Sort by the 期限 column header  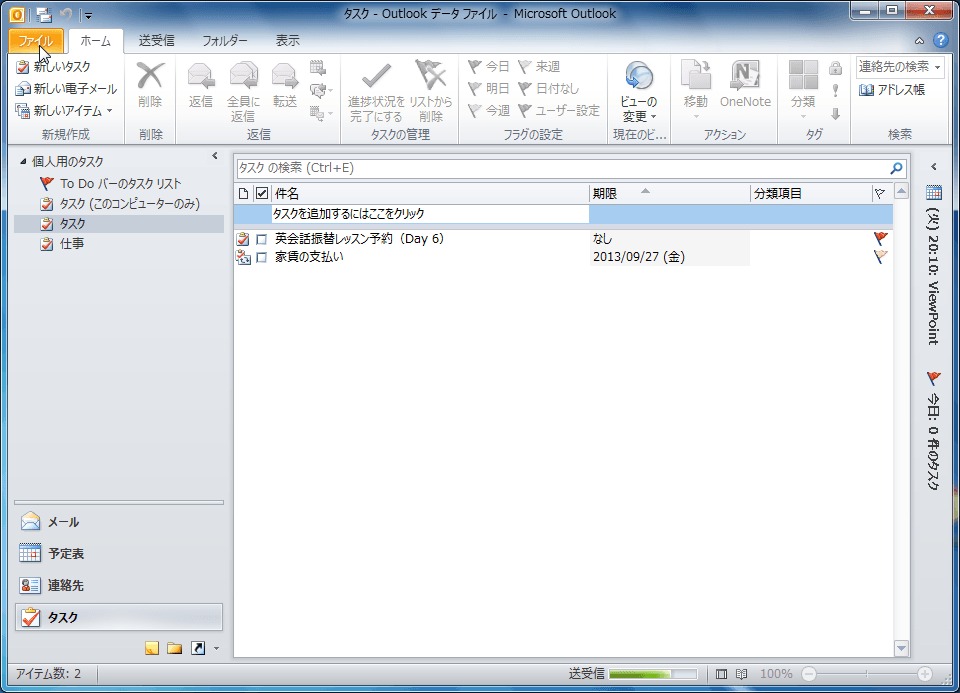670,193
